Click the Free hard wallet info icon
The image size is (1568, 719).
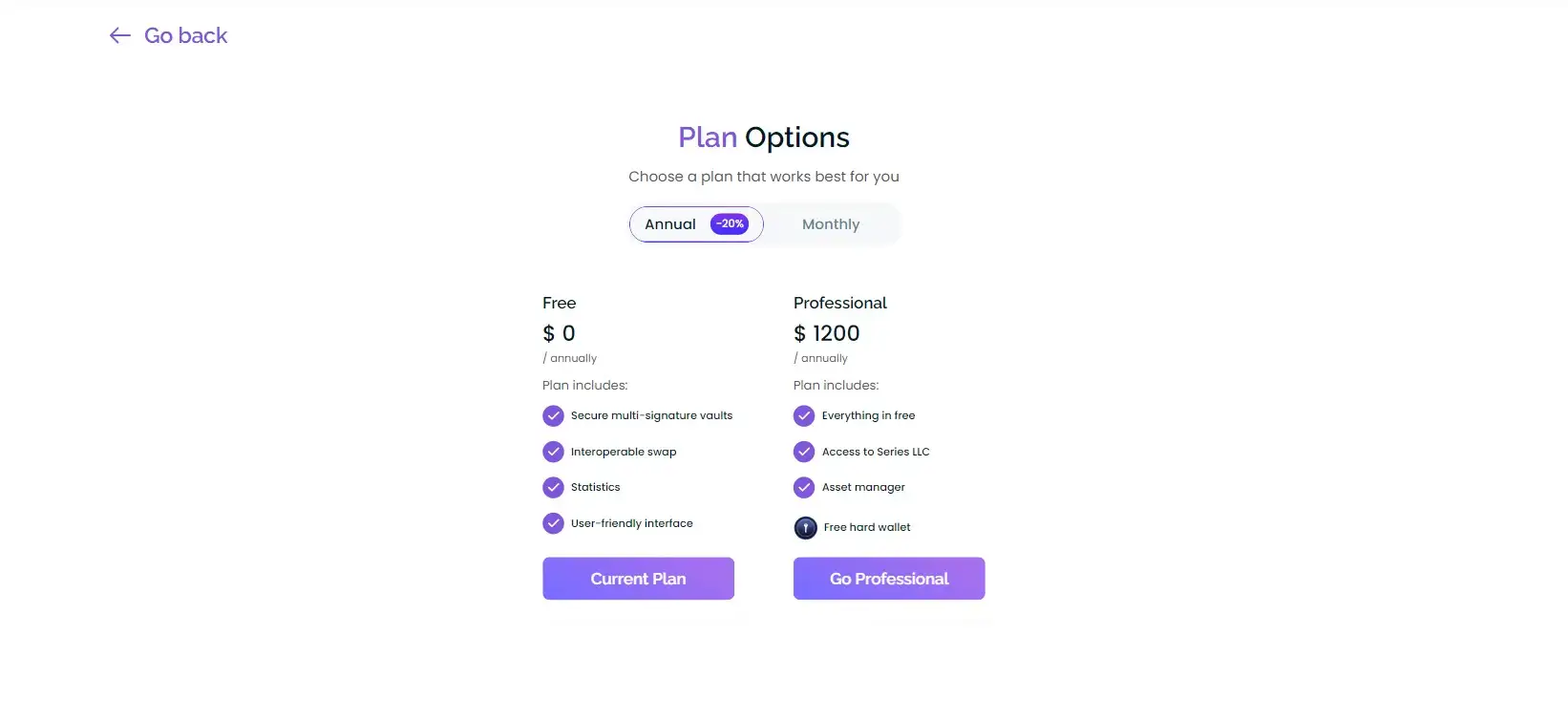point(806,528)
